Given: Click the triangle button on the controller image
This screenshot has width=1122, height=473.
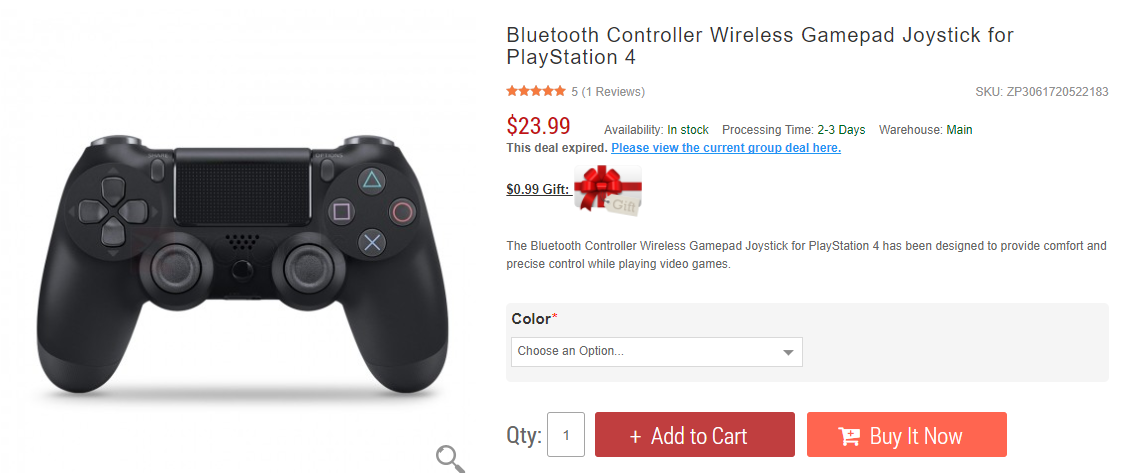Looking at the screenshot, I should [372, 181].
